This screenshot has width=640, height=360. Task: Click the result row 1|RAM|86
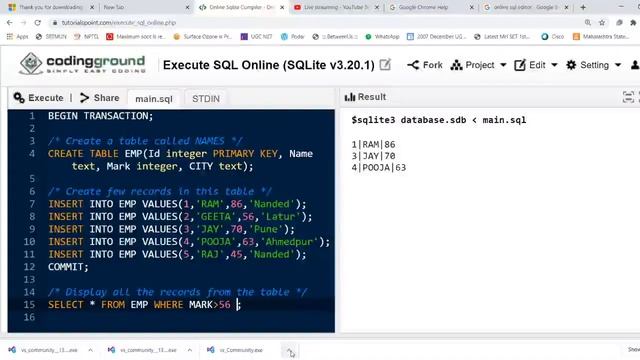click(373, 144)
